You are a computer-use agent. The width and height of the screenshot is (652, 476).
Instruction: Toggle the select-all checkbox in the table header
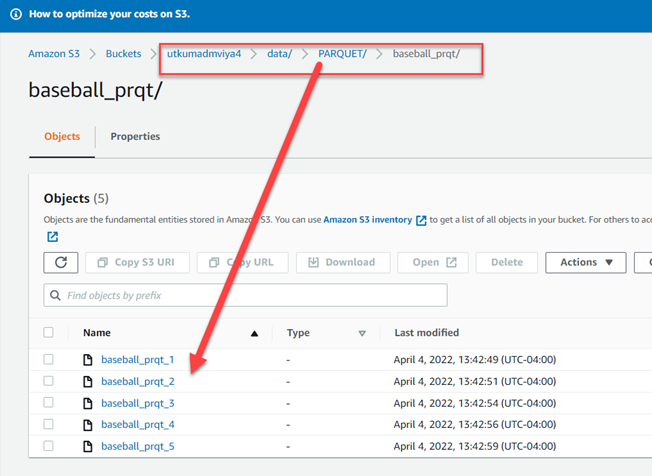pyautogui.click(x=48, y=332)
